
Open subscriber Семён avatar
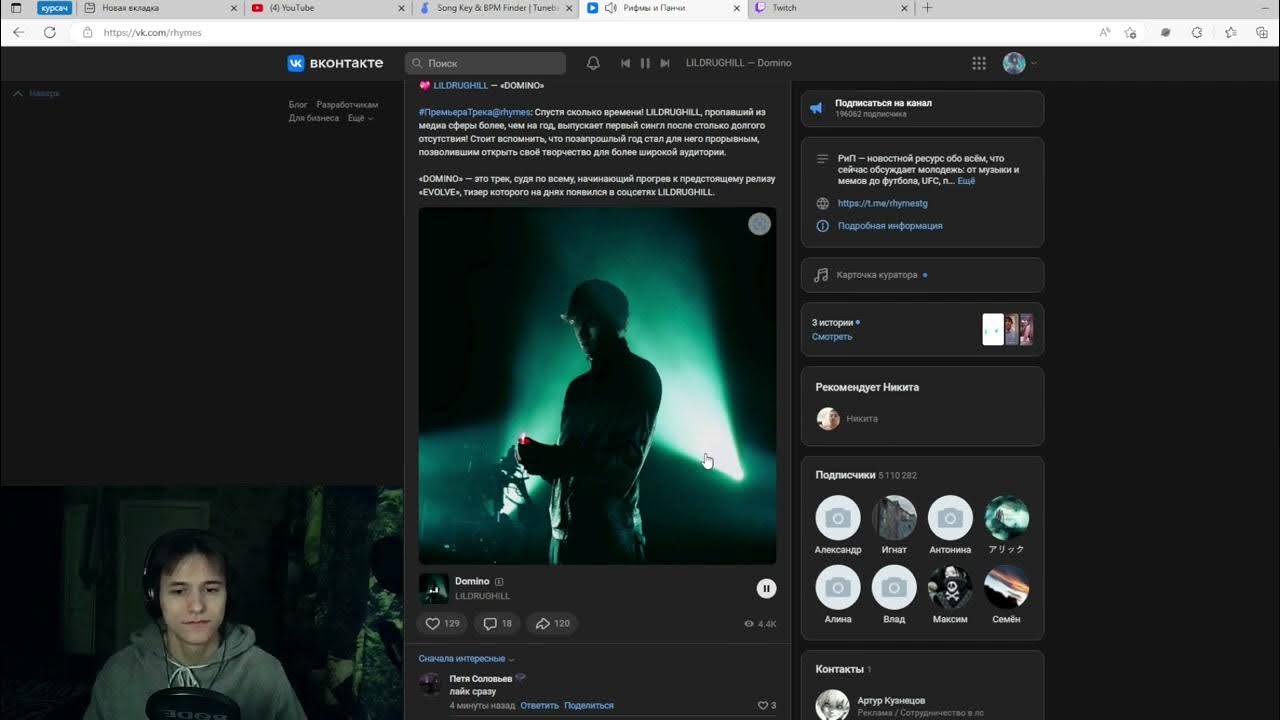(1006, 587)
